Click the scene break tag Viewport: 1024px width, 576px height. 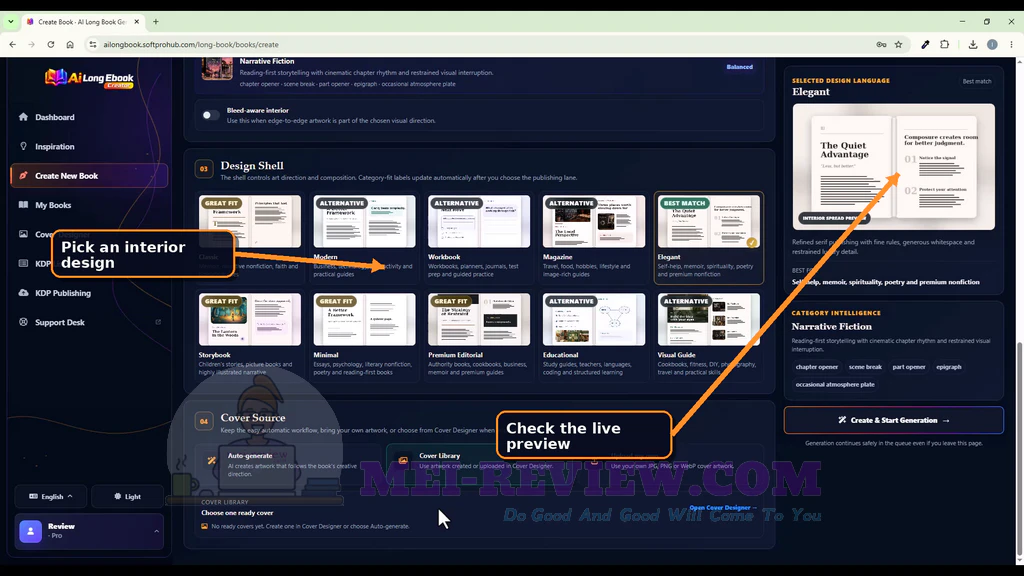click(865, 367)
